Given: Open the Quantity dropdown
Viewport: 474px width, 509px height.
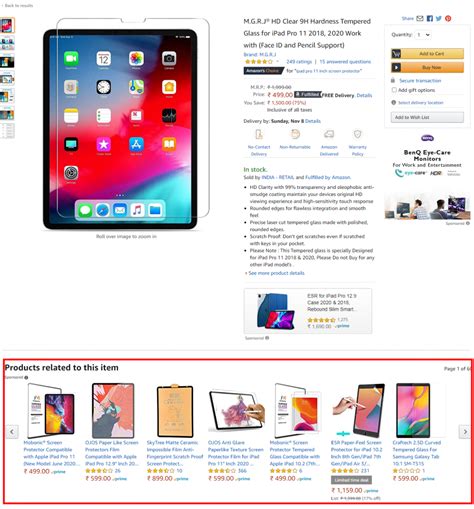Looking at the screenshot, I should [x=423, y=35].
